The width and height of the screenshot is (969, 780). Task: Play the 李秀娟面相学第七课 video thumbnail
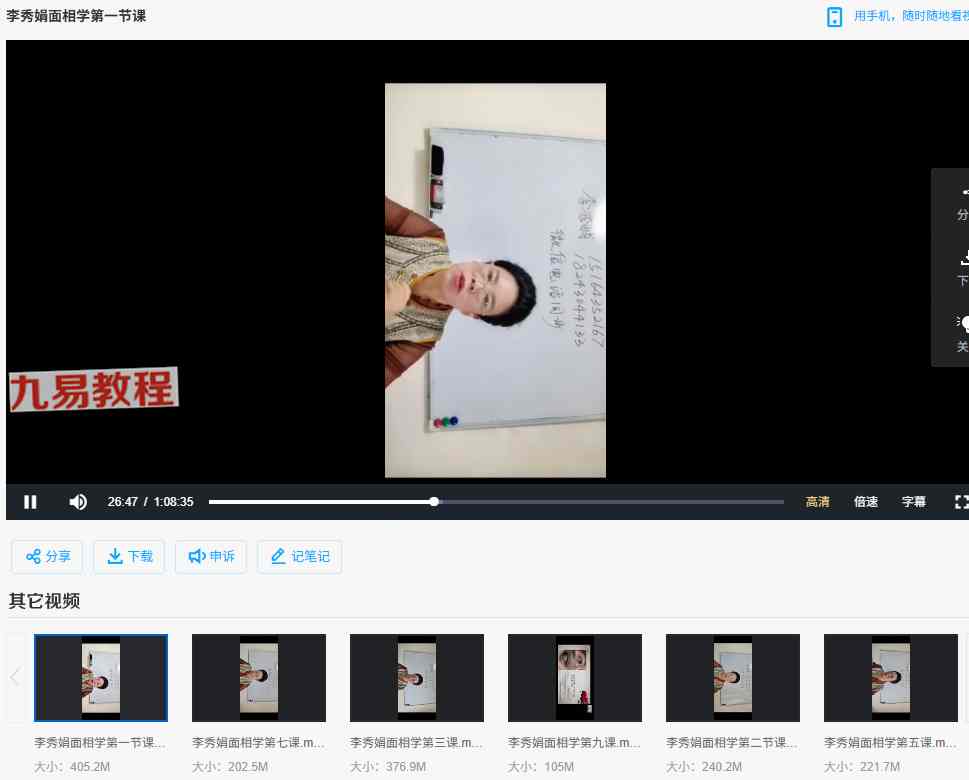pos(259,677)
